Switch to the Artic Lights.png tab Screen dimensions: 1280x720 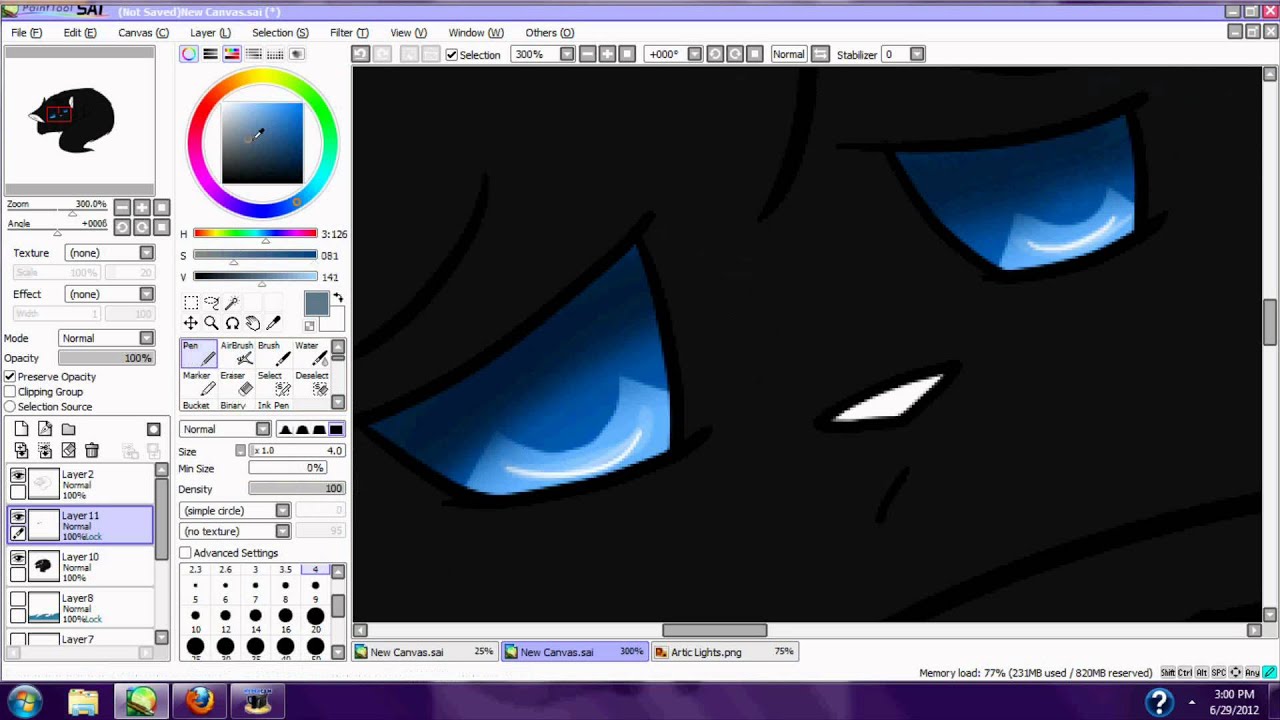coord(725,652)
